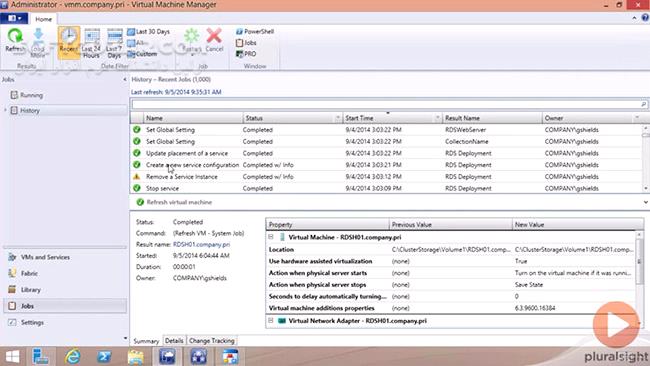Select Last 7 Days filter
Viewport: 650px width, 366px height.
114,43
